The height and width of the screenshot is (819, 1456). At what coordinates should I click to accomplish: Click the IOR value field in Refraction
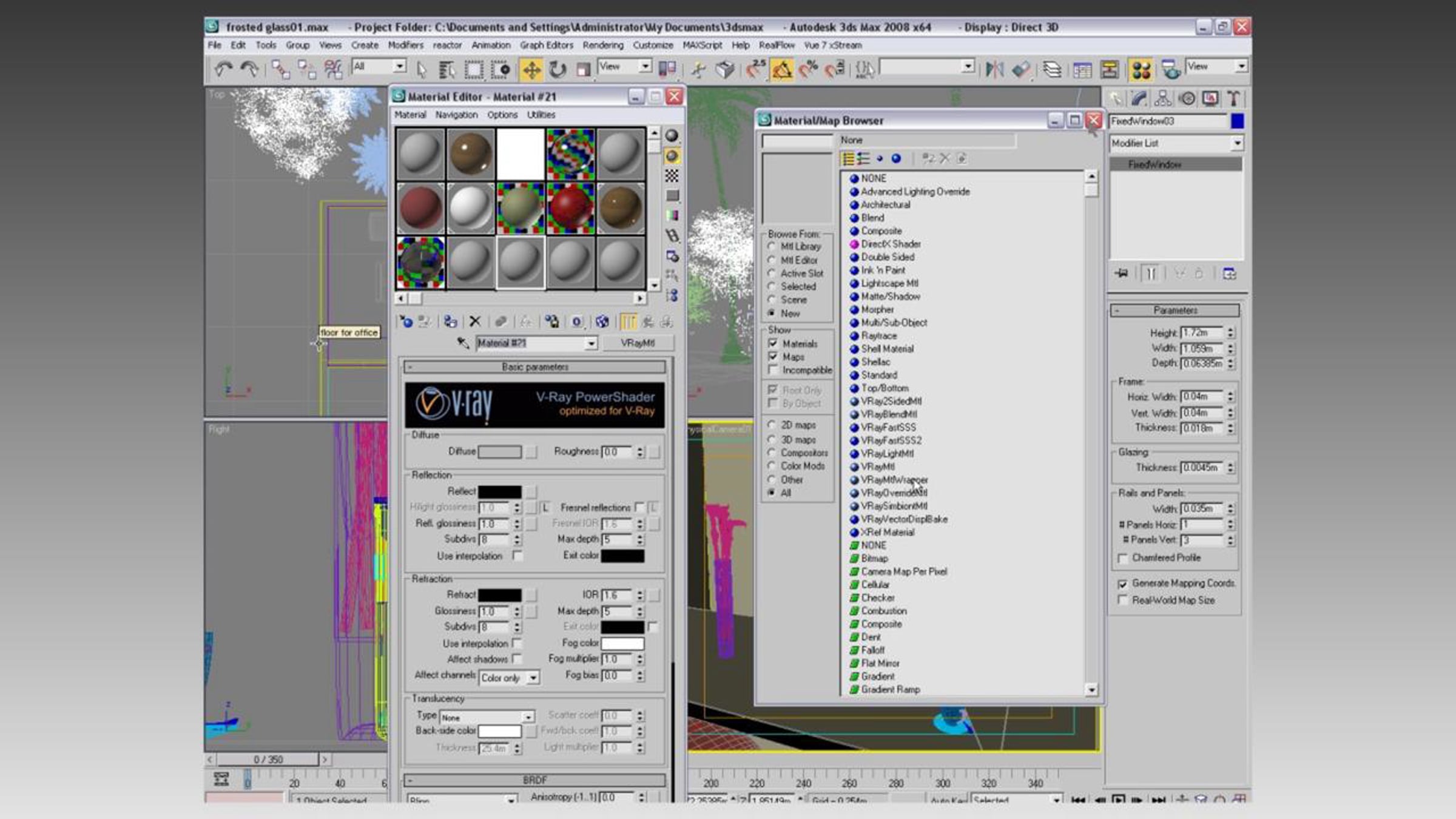pos(617,595)
